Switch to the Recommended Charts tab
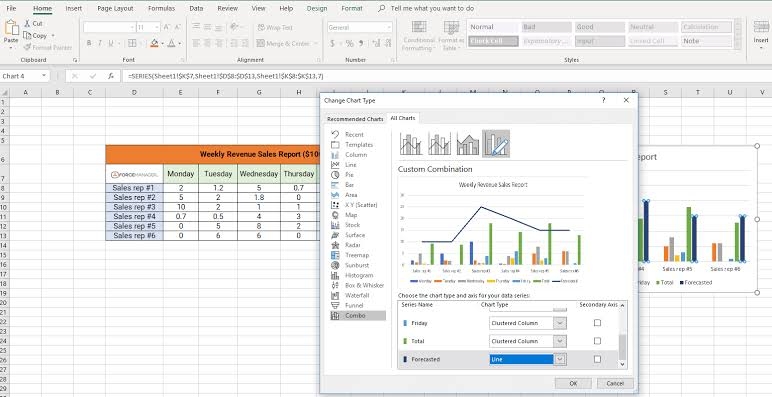The width and height of the screenshot is (772, 397). point(355,119)
